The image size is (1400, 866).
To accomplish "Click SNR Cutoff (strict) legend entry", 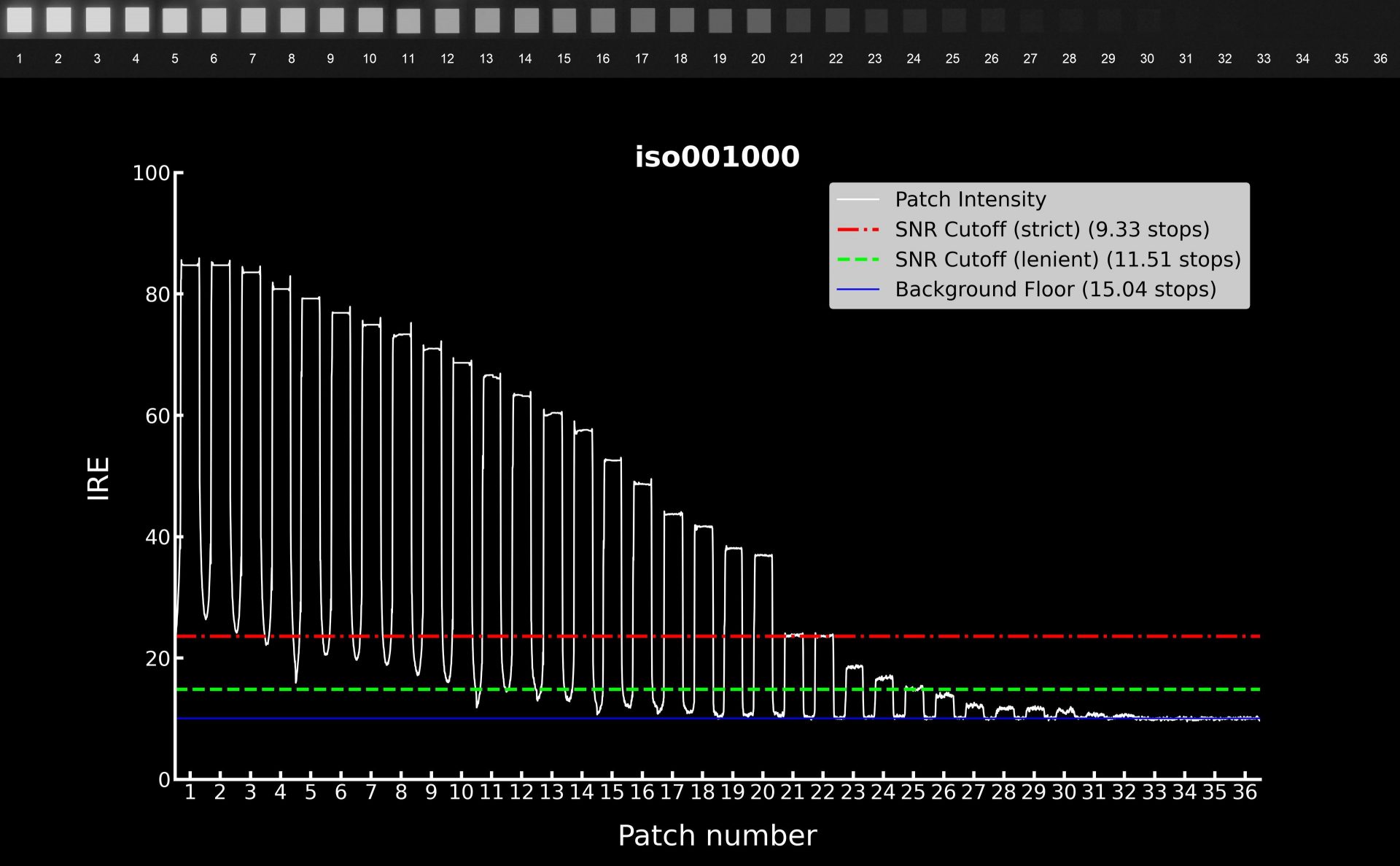I will 1051,229.
